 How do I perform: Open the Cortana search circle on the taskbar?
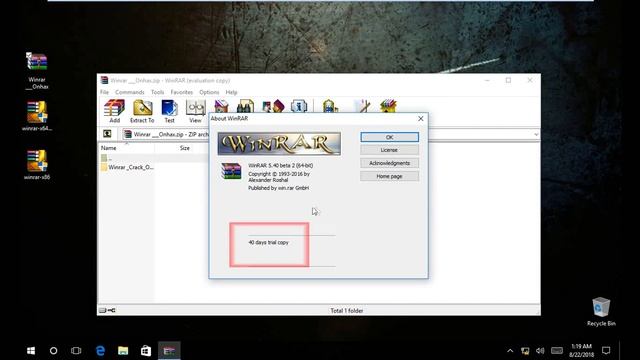pos(53,351)
